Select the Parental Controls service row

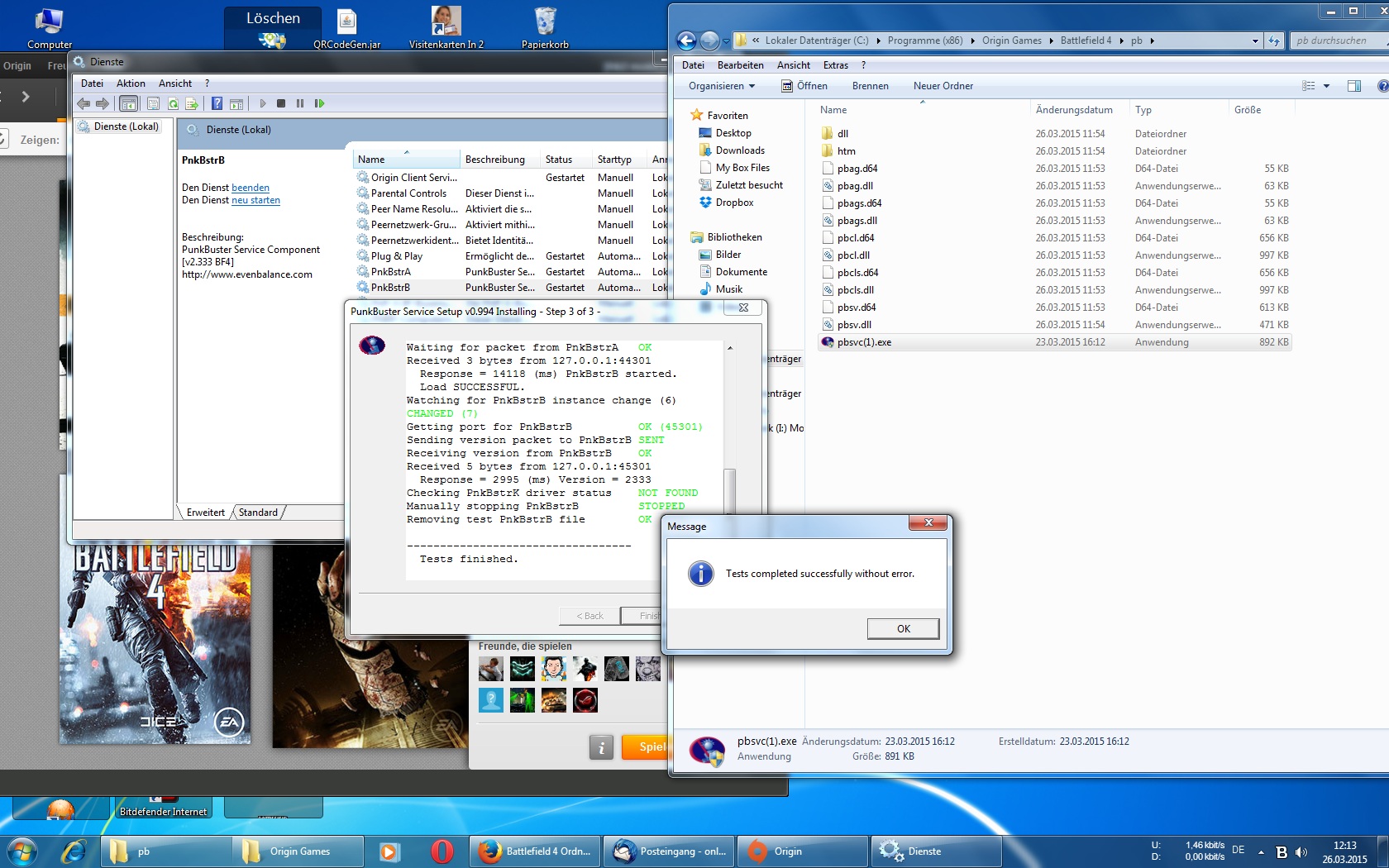[511, 193]
